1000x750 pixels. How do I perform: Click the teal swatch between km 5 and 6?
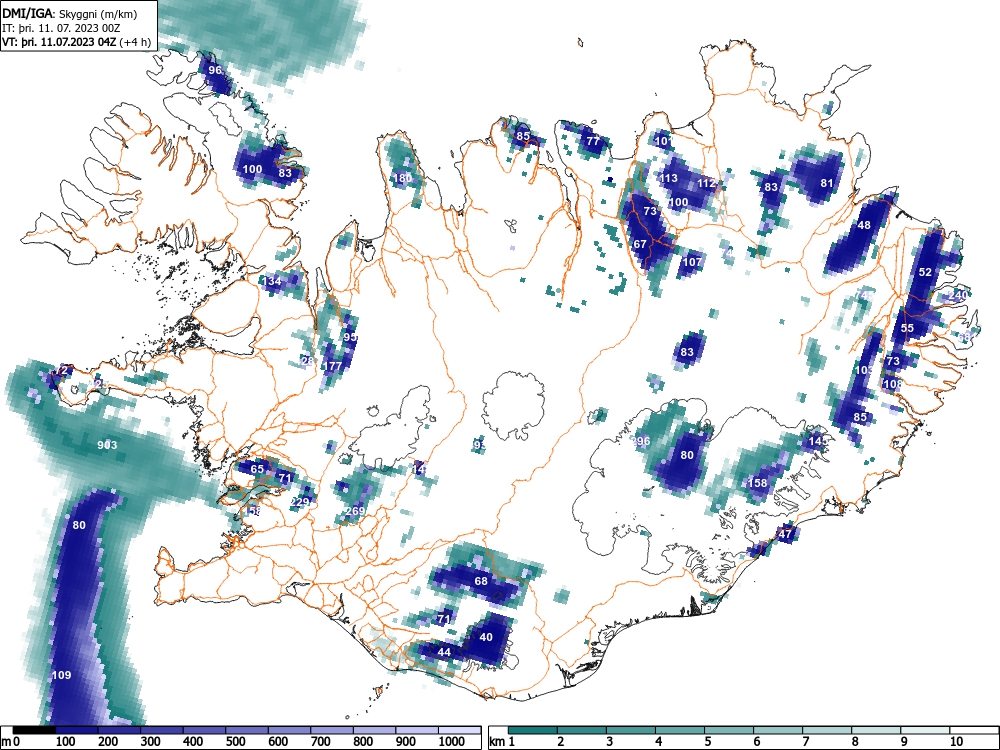click(x=729, y=730)
